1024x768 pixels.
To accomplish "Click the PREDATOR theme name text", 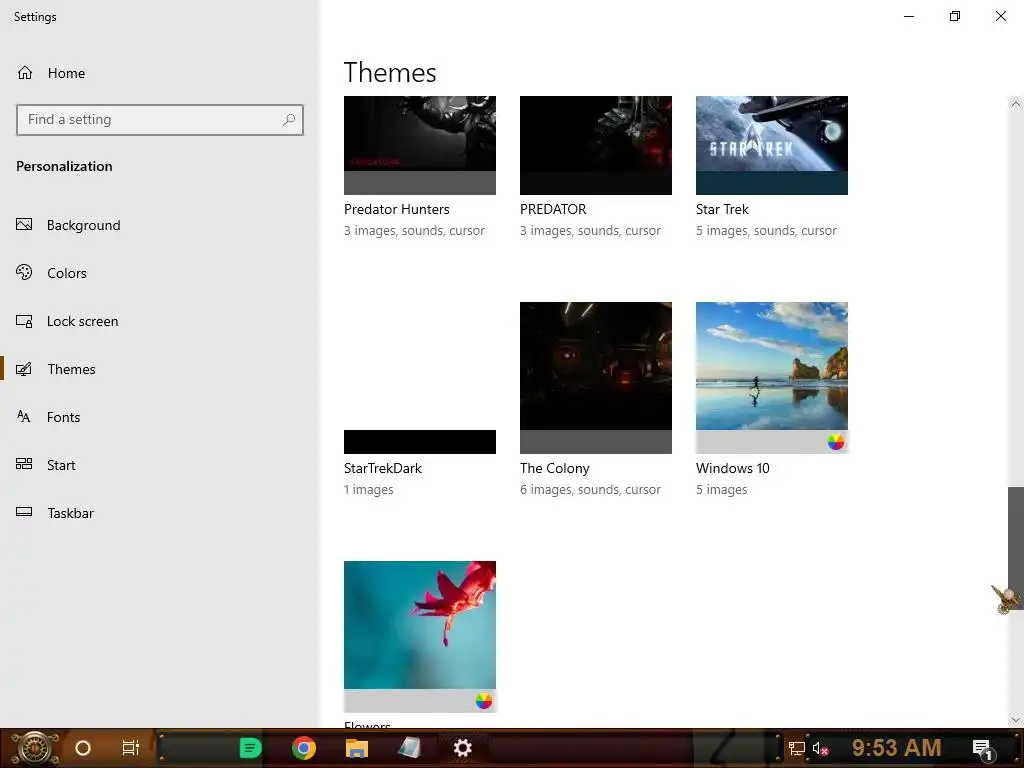I will (553, 210).
